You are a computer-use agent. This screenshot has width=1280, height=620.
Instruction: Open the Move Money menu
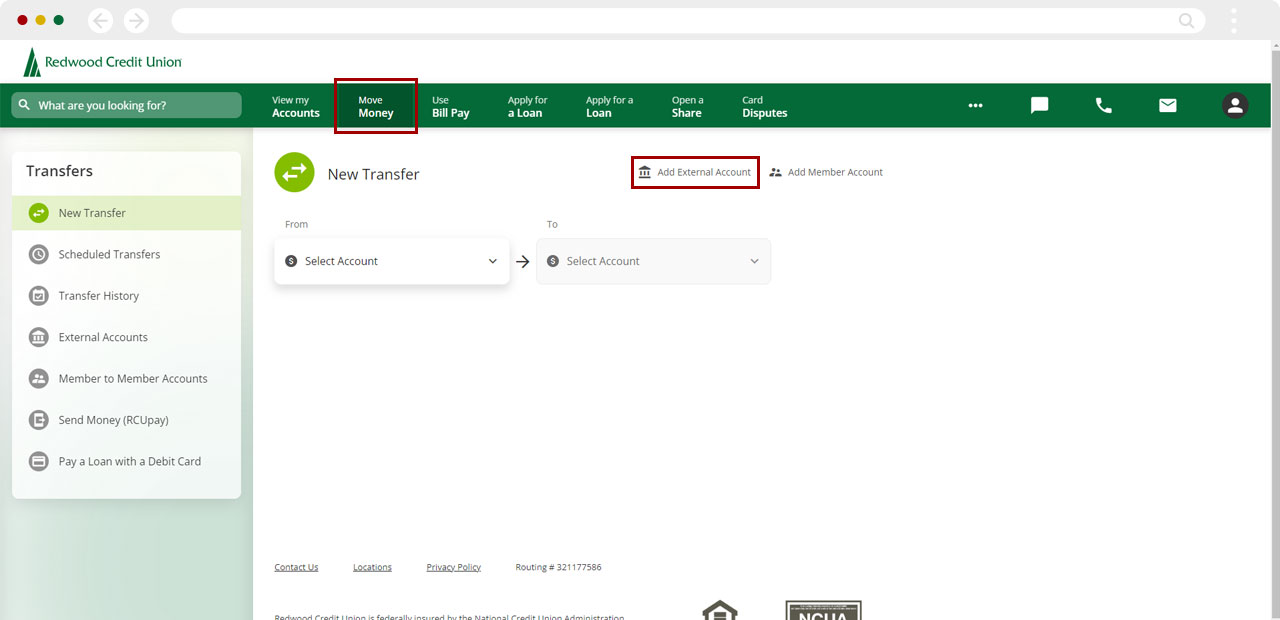click(376, 106)
